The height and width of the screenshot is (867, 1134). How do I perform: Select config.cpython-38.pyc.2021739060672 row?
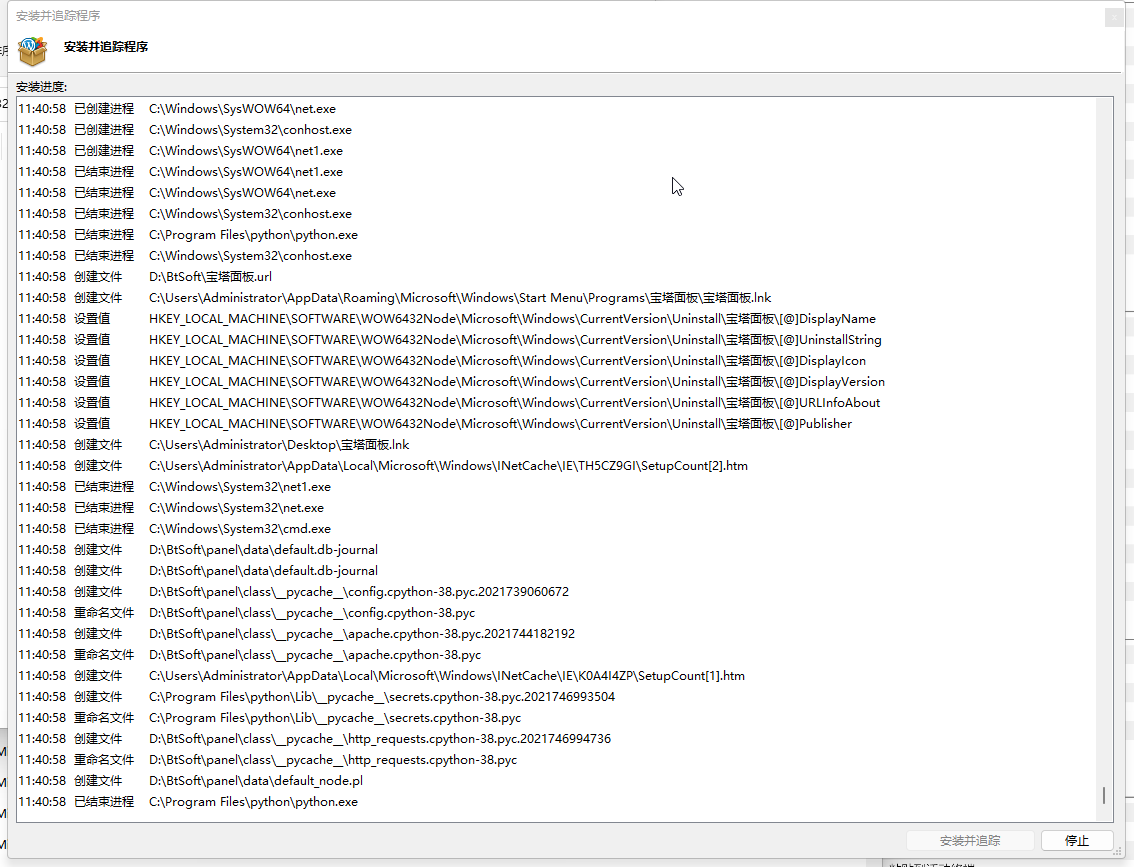tap(556, 591)
